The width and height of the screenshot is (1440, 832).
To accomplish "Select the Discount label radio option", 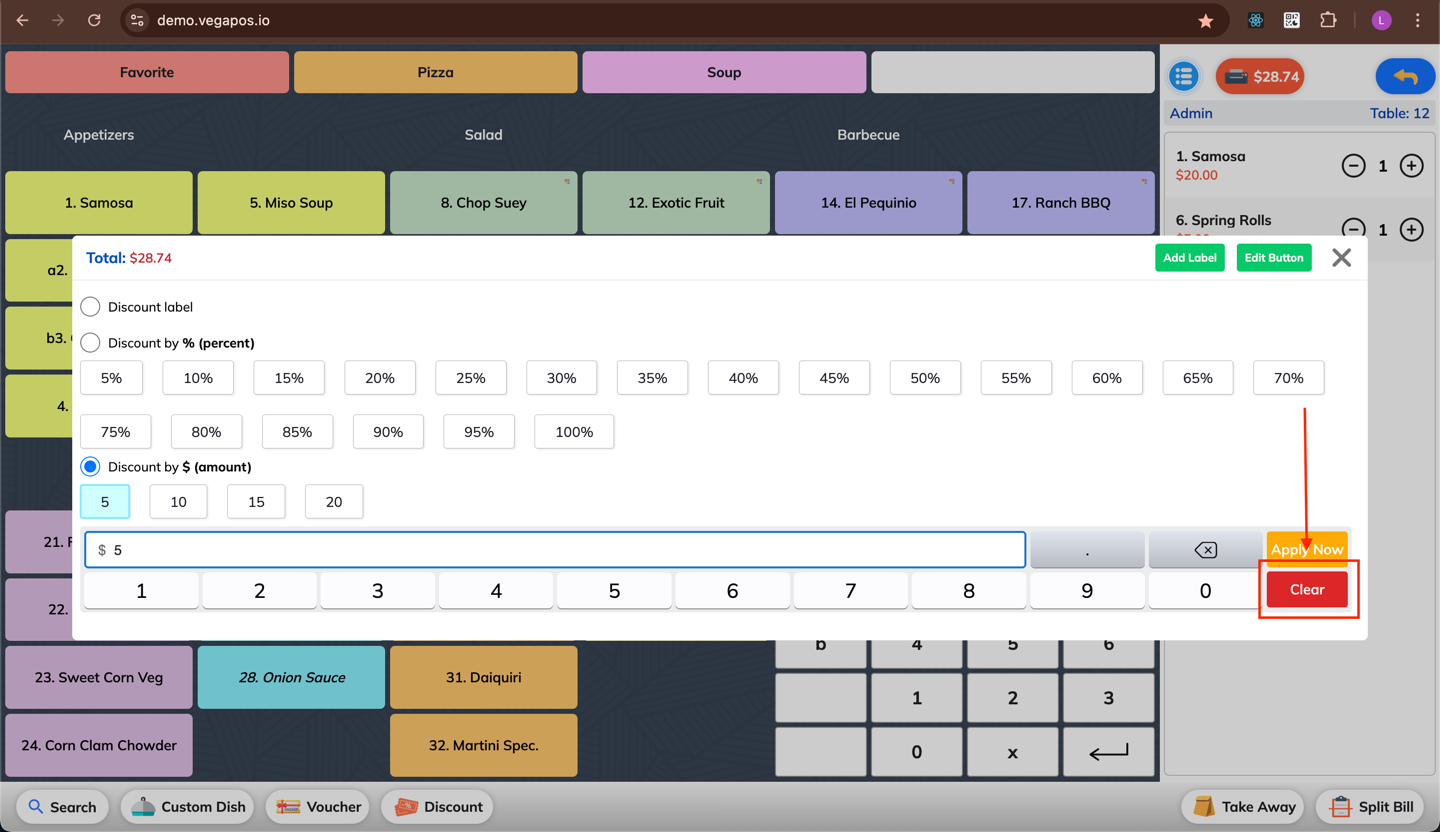I will click(x=90, y=307).
